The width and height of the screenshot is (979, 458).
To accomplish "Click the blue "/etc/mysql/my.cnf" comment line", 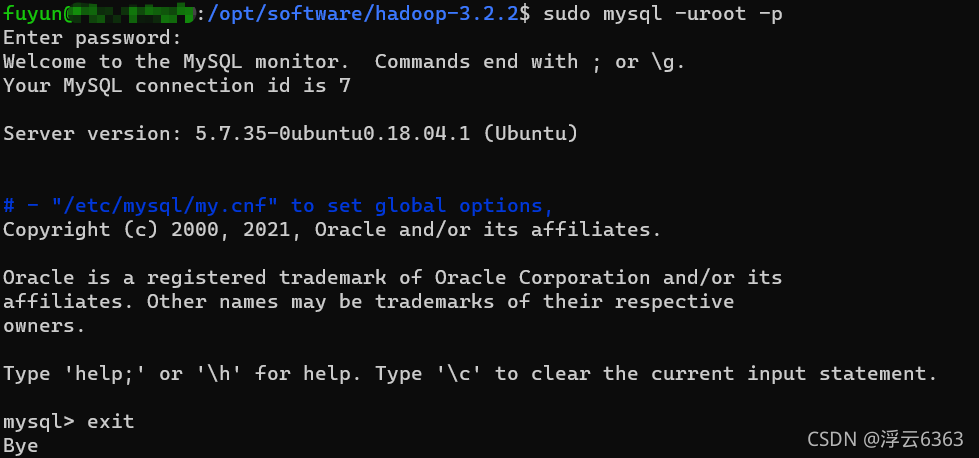I will click(278, 205).
